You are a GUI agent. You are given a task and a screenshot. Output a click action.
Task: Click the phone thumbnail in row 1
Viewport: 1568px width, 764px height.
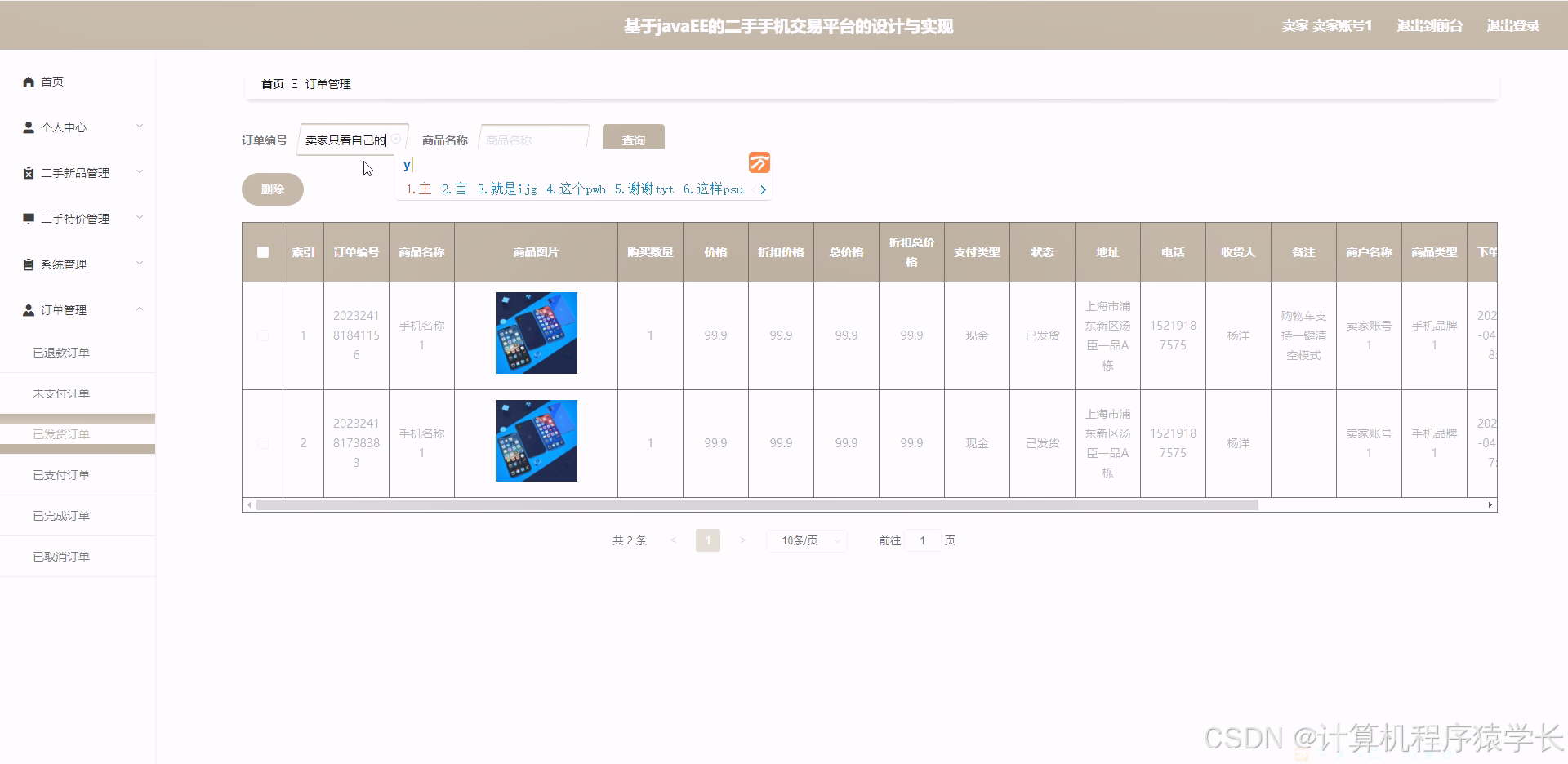537,333
